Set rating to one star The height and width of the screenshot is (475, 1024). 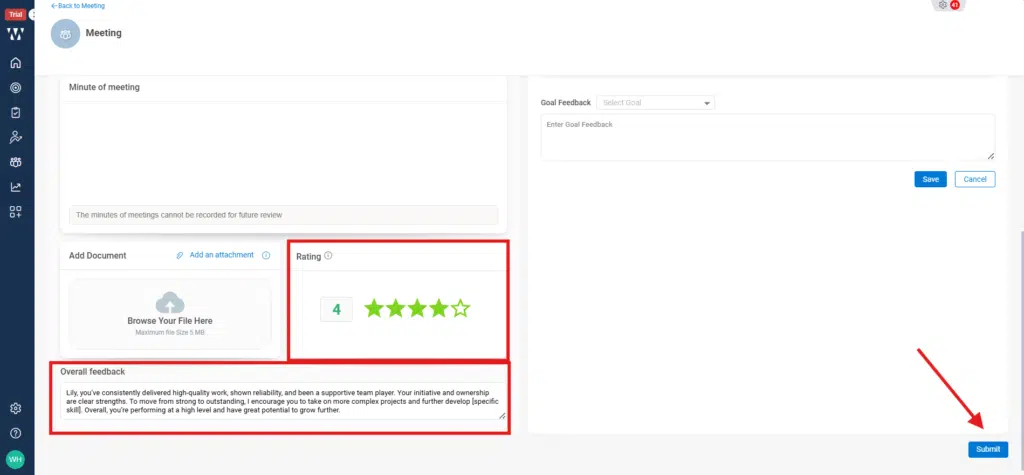374,309
